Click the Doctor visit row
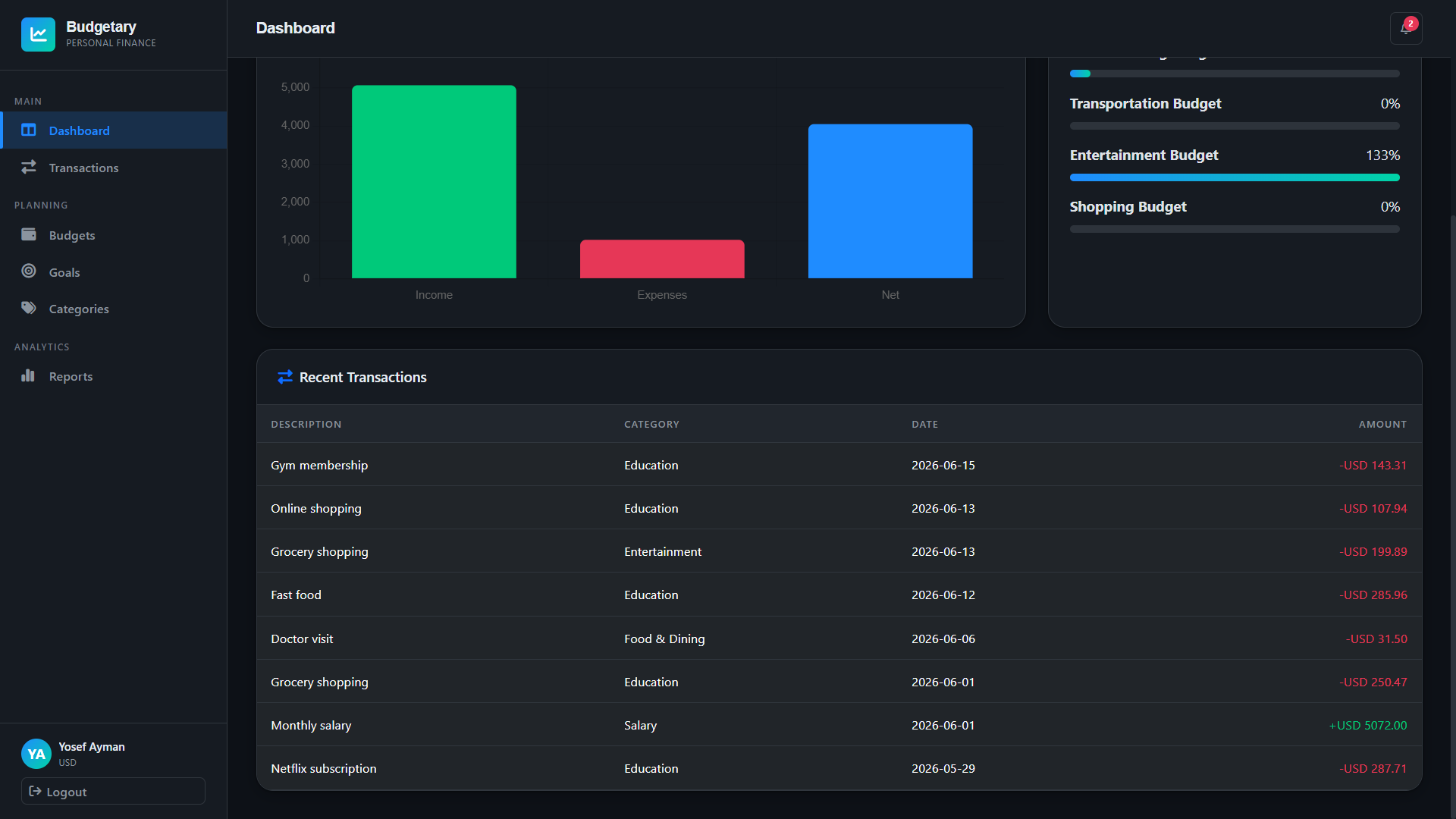Viewport: 1456px width, 819px height. pyautogui.click(x=839, y=639)
